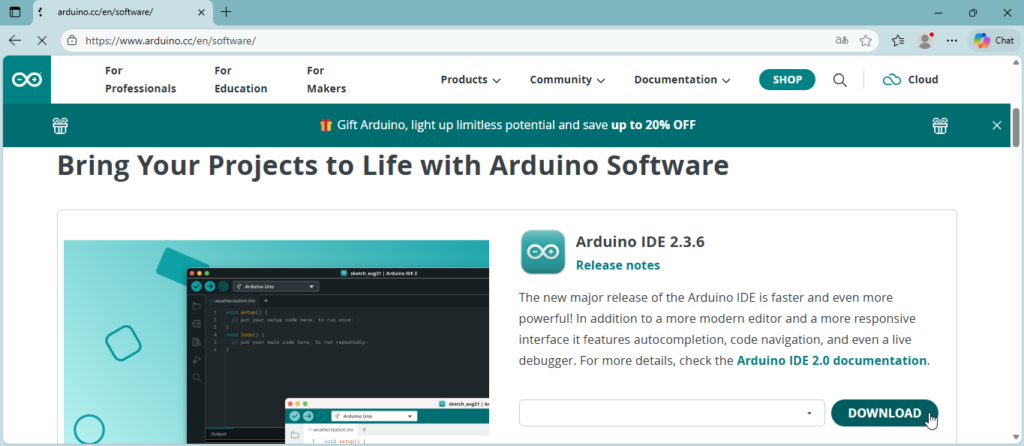1024x446 pixels.
Task: Restore down the browser window
Action: (973, 12)
